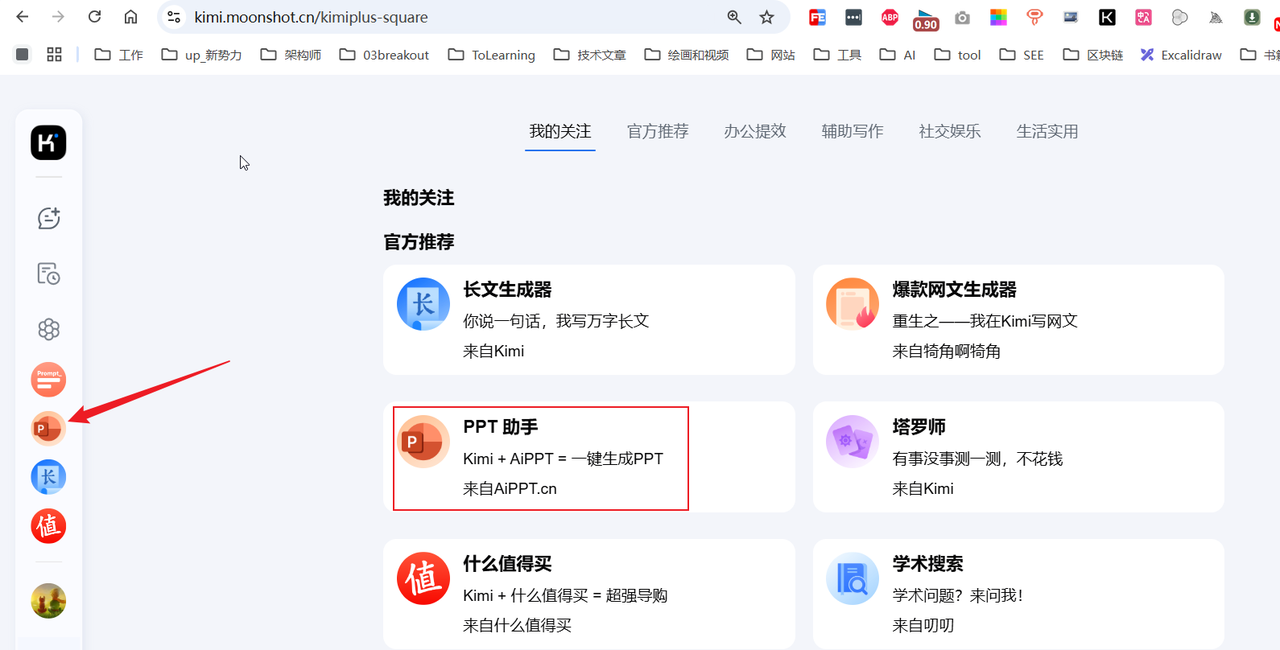Click the green download extension icon
1280x650 pixels.
click(1252, 17)
